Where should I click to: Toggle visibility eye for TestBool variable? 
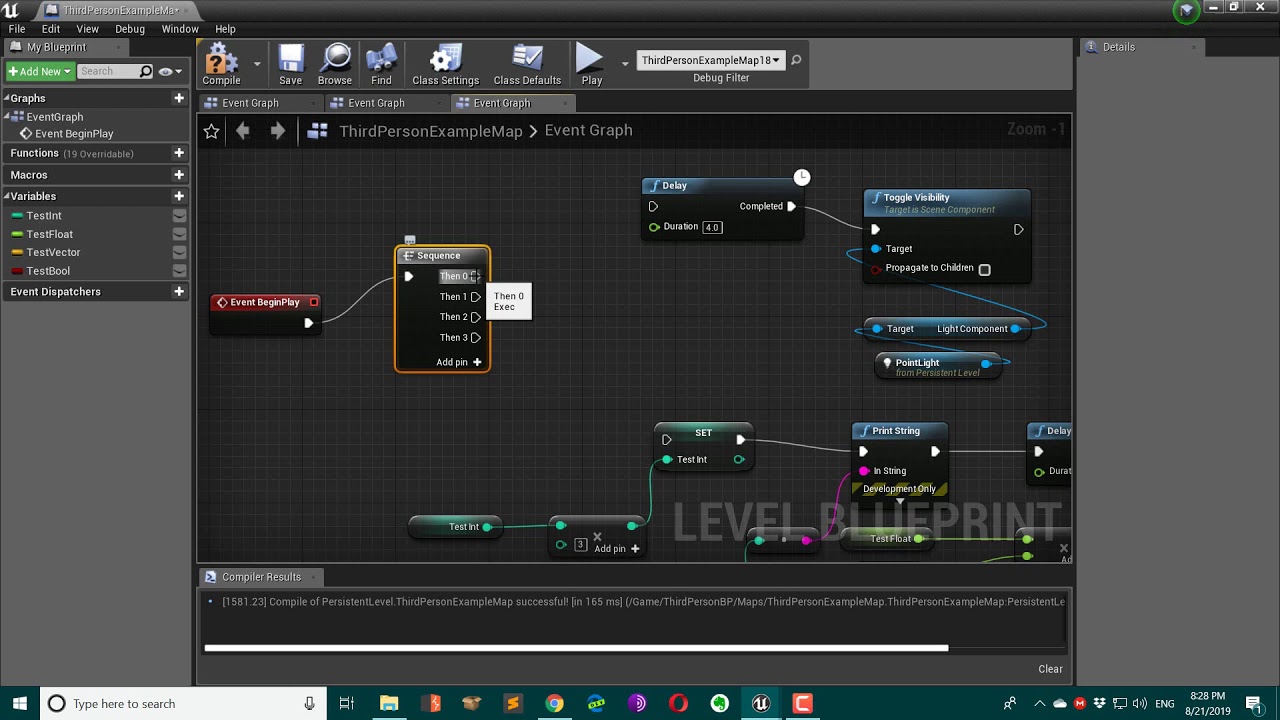point(179,271)
